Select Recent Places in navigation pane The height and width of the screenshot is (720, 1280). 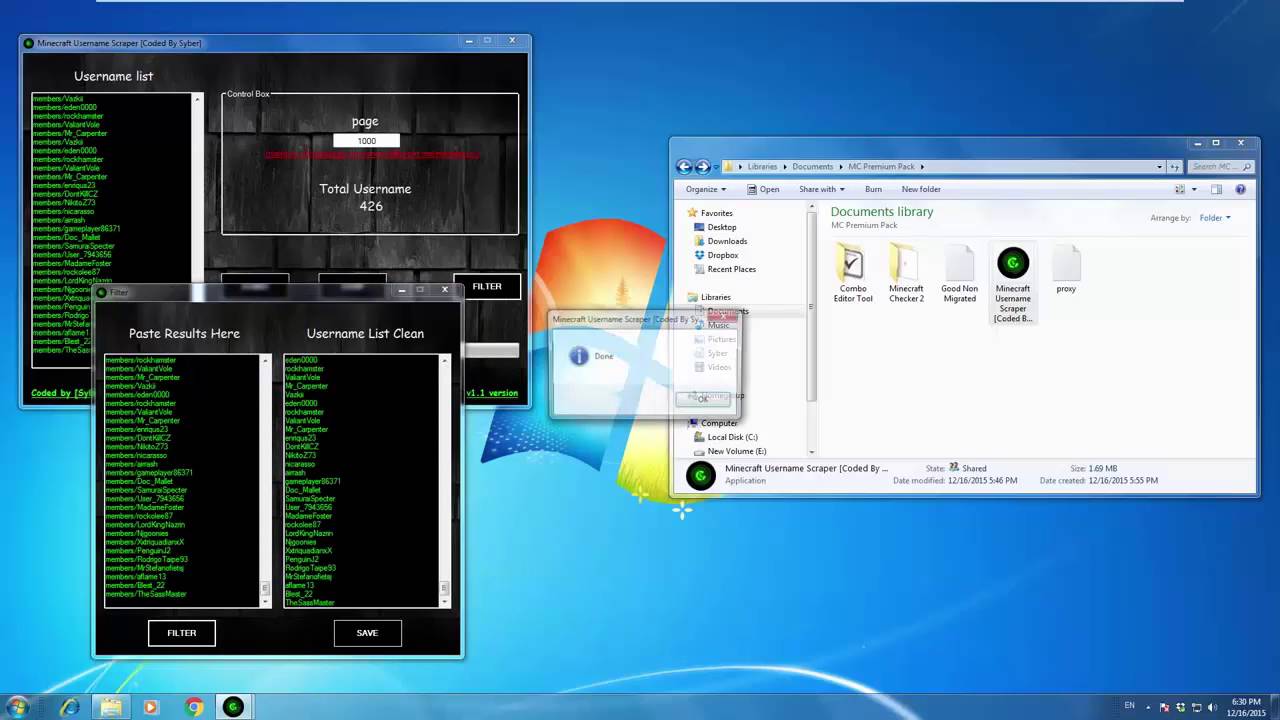coord(731,269)
